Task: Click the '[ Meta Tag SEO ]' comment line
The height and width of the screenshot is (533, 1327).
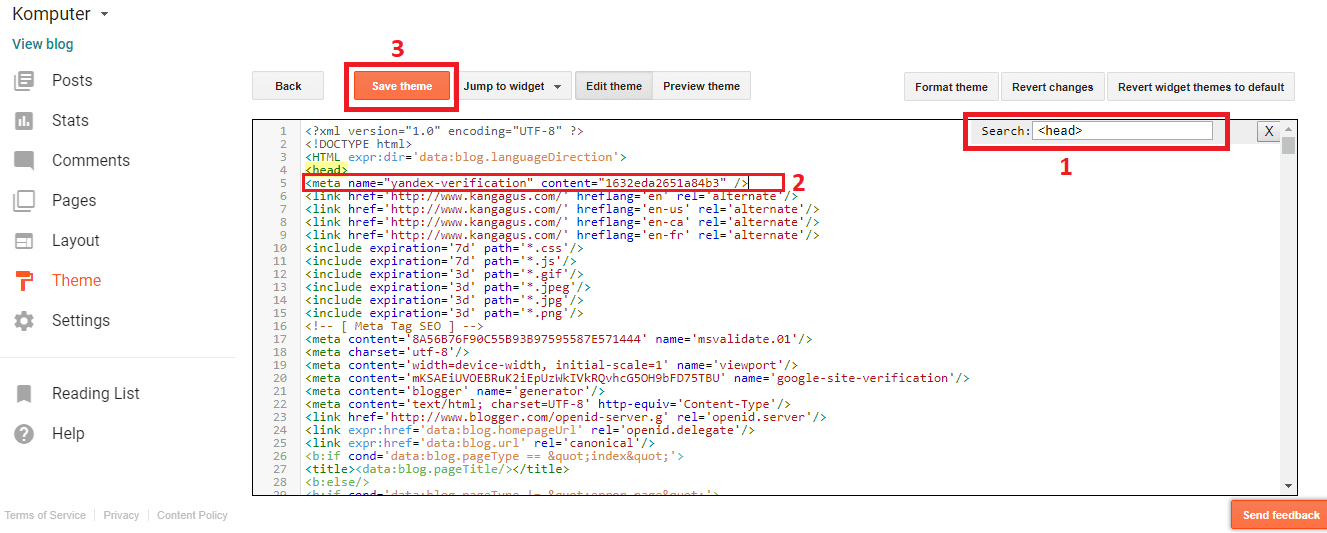Action: point(394,326)
